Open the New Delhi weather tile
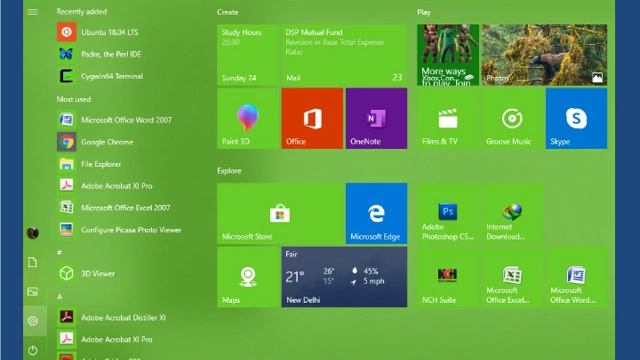 click(344, 277)
